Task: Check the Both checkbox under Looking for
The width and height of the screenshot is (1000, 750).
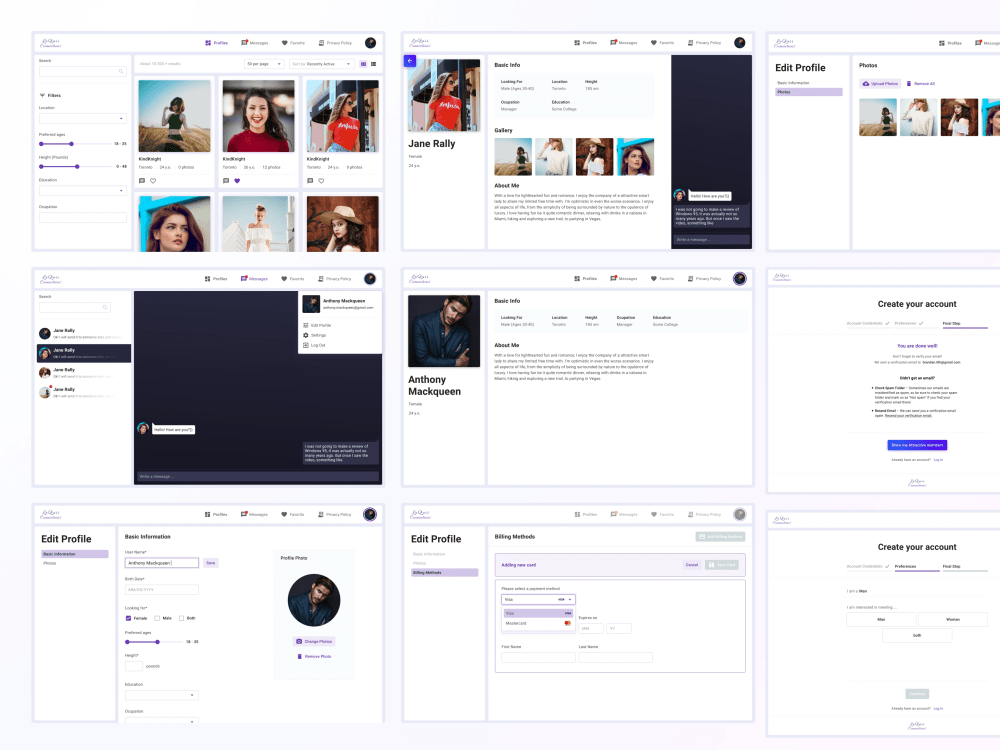Action: click(x=182, y=618)
